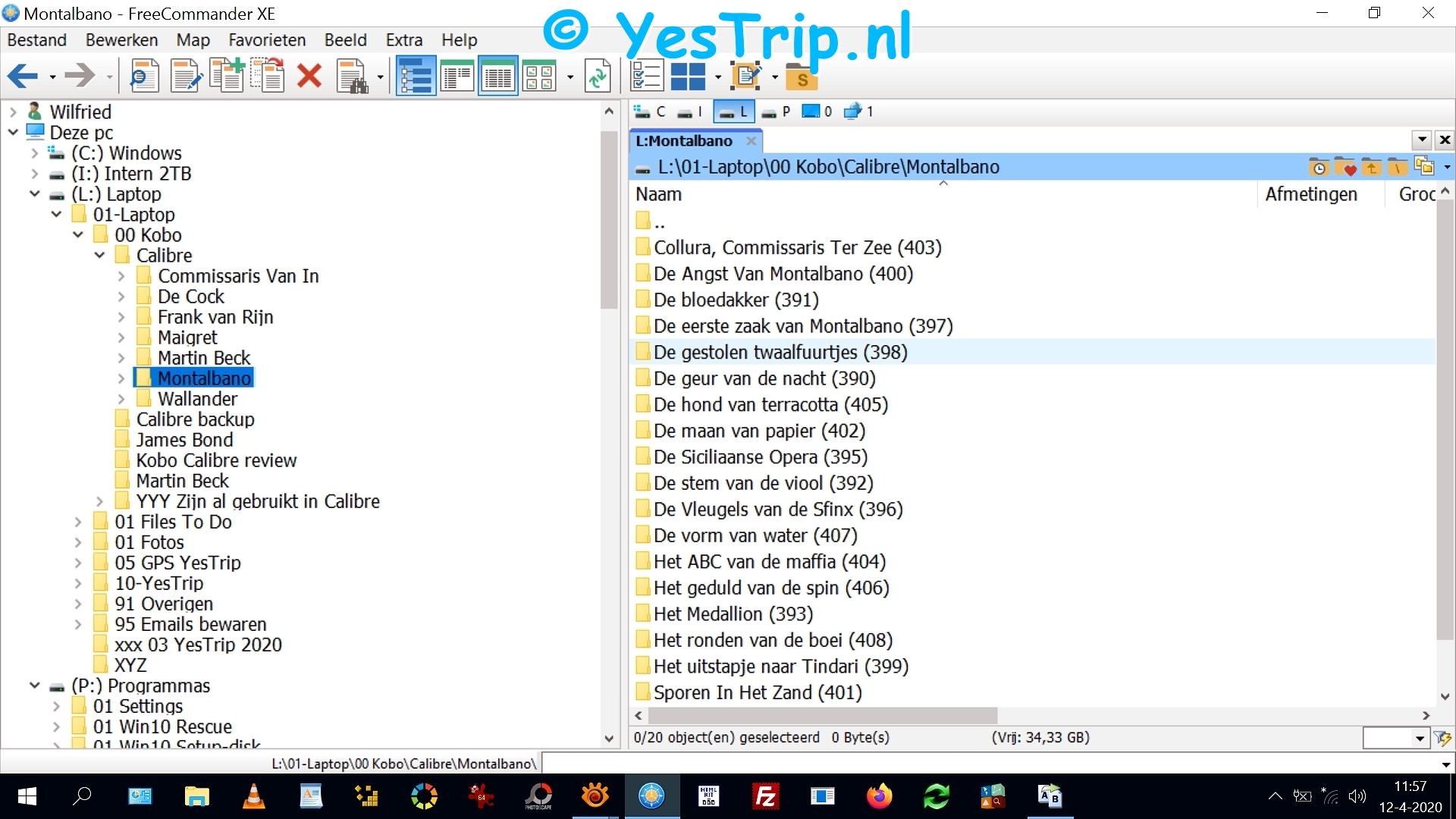Open the Extra menu
This screenshot has width=1456, height=819.
[403, 40]
